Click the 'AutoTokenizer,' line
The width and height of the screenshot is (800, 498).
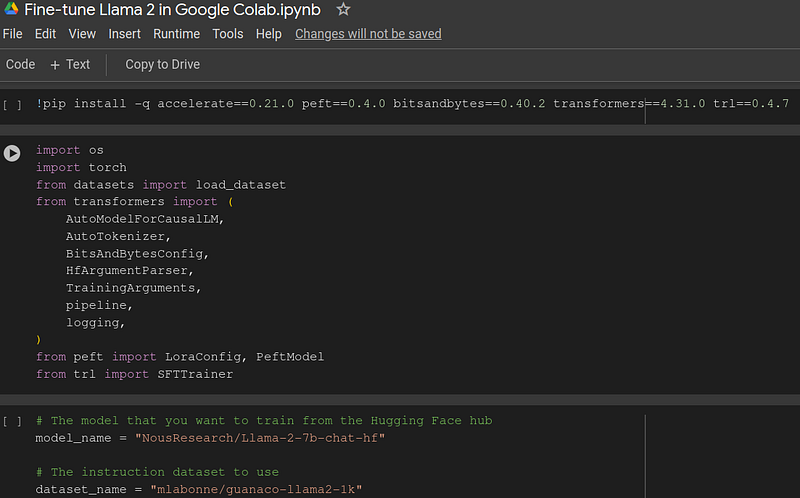click(x=118, y=236)
